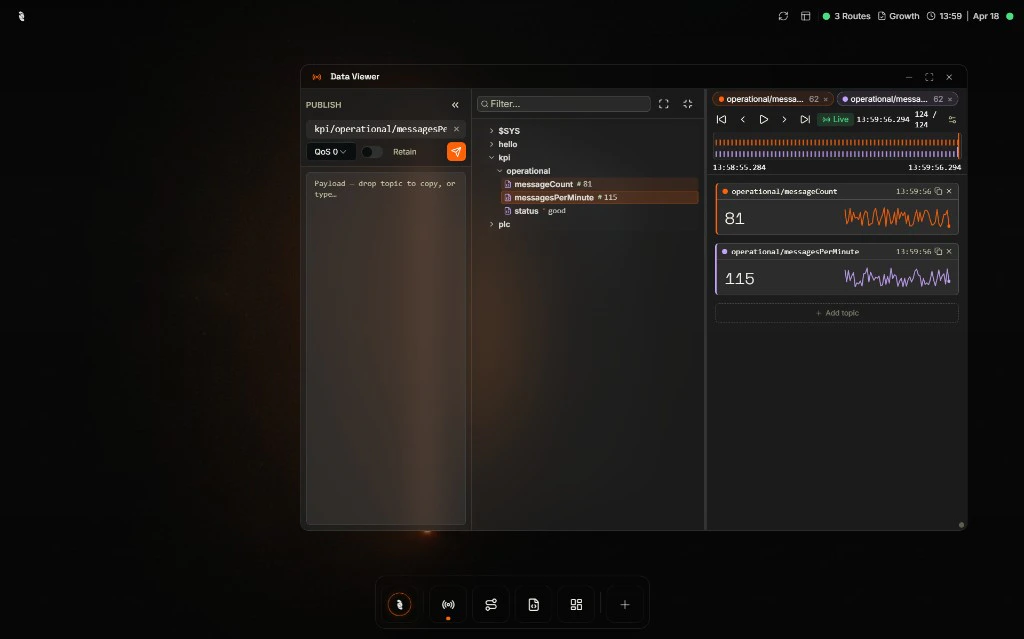The height and width of the screenshot is (639, 1024).
Task: Open the apps grid dock icon
Action: pos(576,604)
